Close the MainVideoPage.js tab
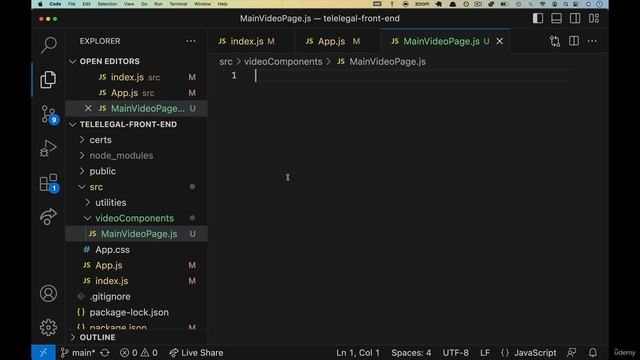Screen dimensions: 640x360 pyautogui.click(x=500, y=41)
